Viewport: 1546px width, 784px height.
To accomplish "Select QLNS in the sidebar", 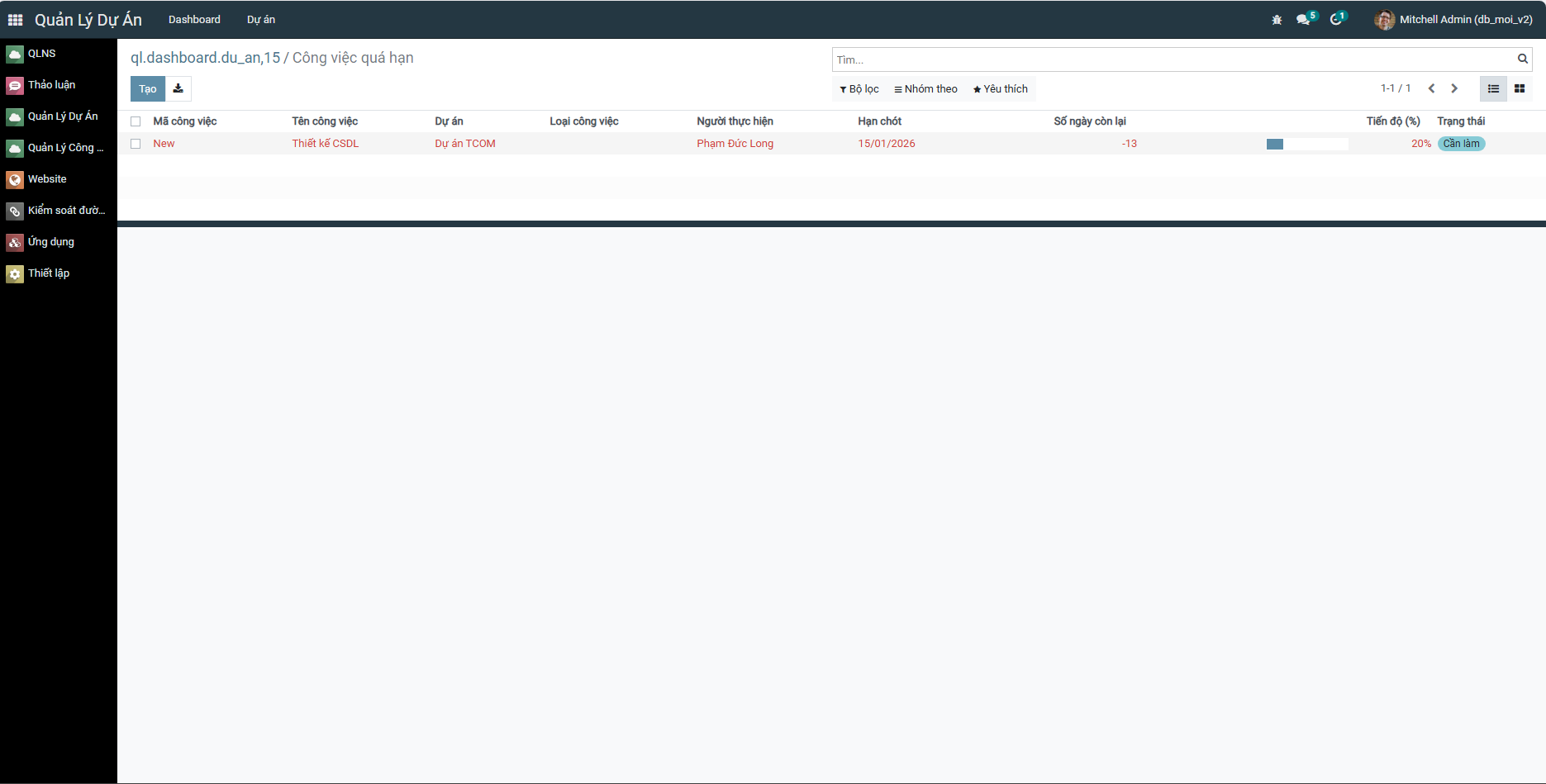I will 42,54.
